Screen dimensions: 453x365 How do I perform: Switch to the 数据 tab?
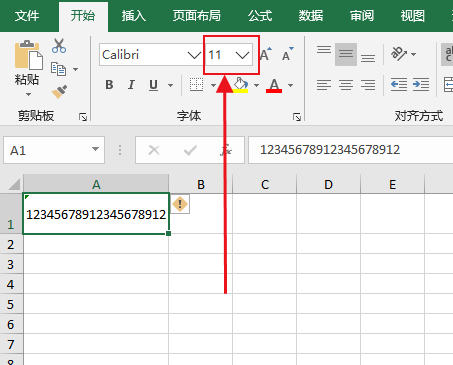coord(311,16)
